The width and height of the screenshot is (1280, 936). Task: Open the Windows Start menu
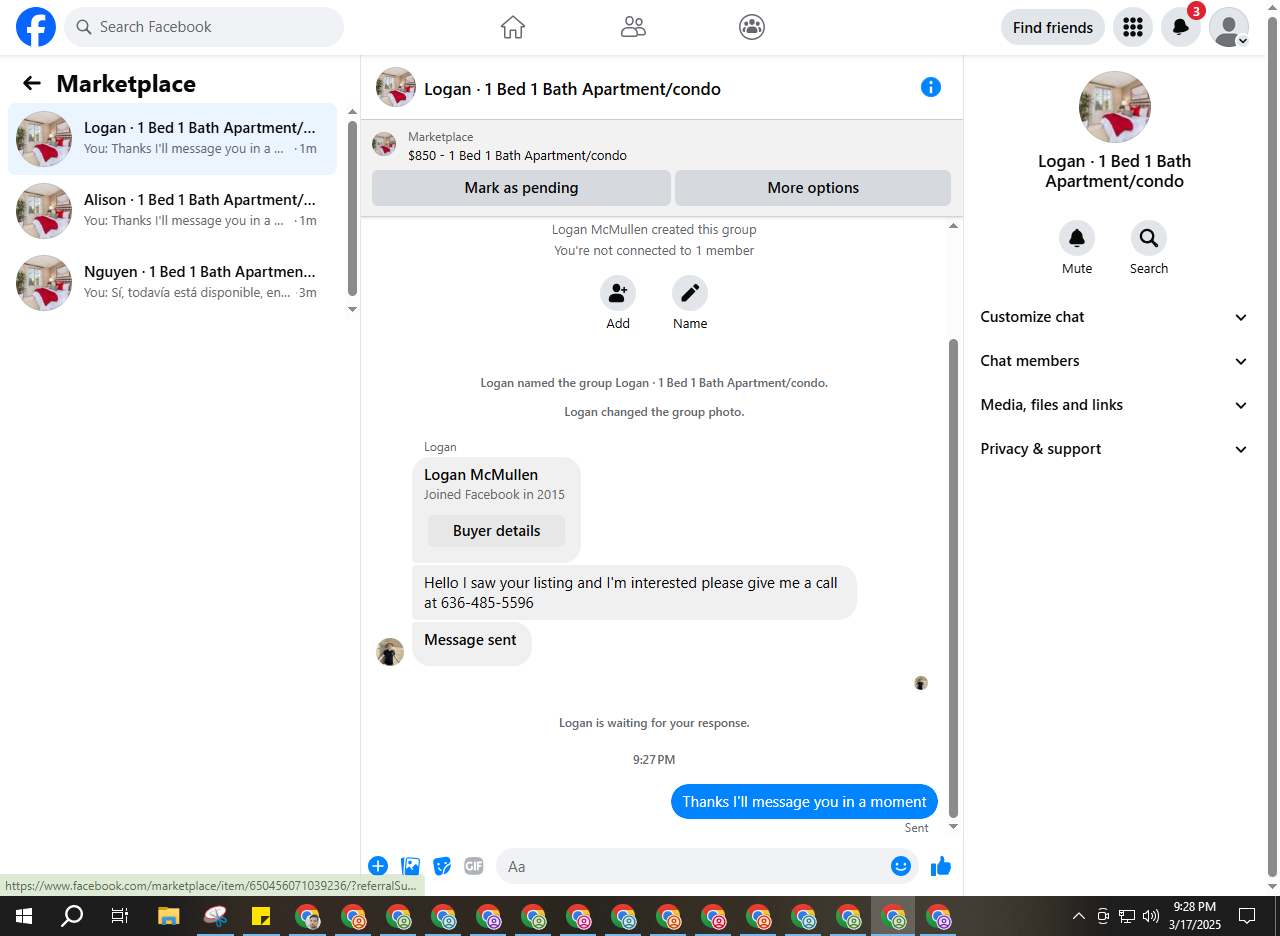23,916
